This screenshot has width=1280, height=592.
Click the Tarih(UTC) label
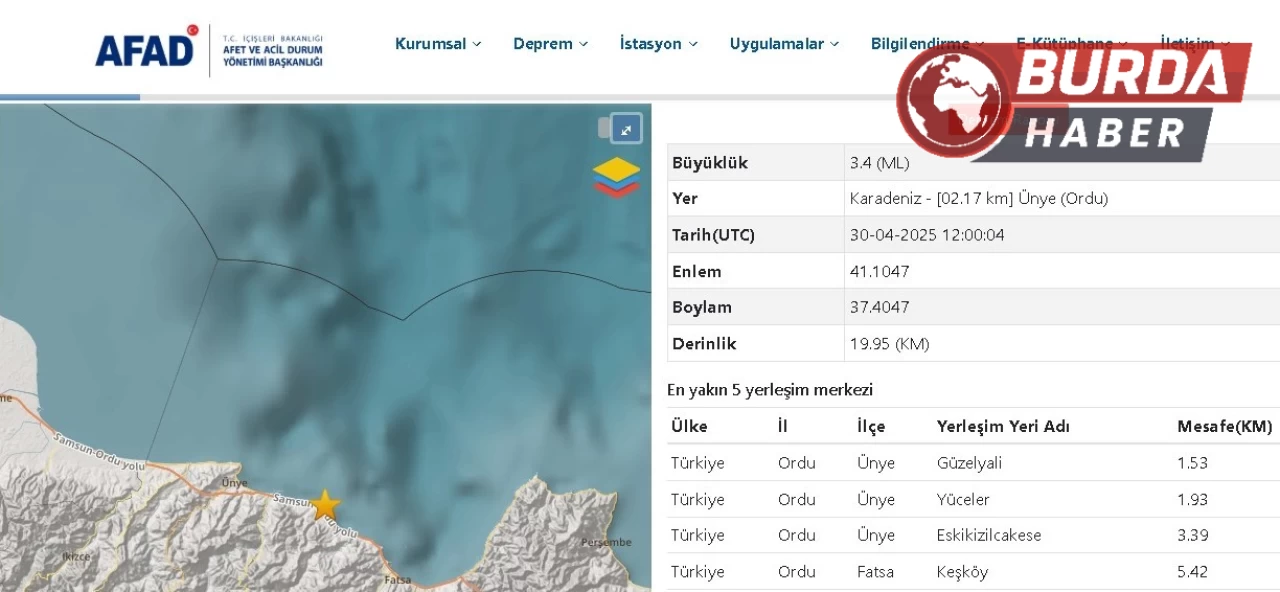pos(713,235)
